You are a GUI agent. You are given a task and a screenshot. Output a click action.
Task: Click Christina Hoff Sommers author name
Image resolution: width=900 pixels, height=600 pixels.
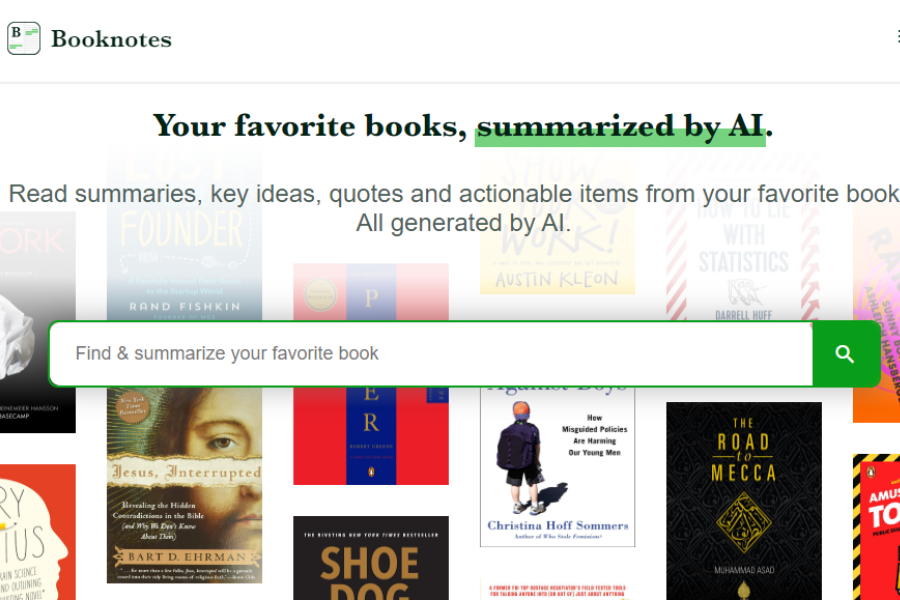[556, 524]
